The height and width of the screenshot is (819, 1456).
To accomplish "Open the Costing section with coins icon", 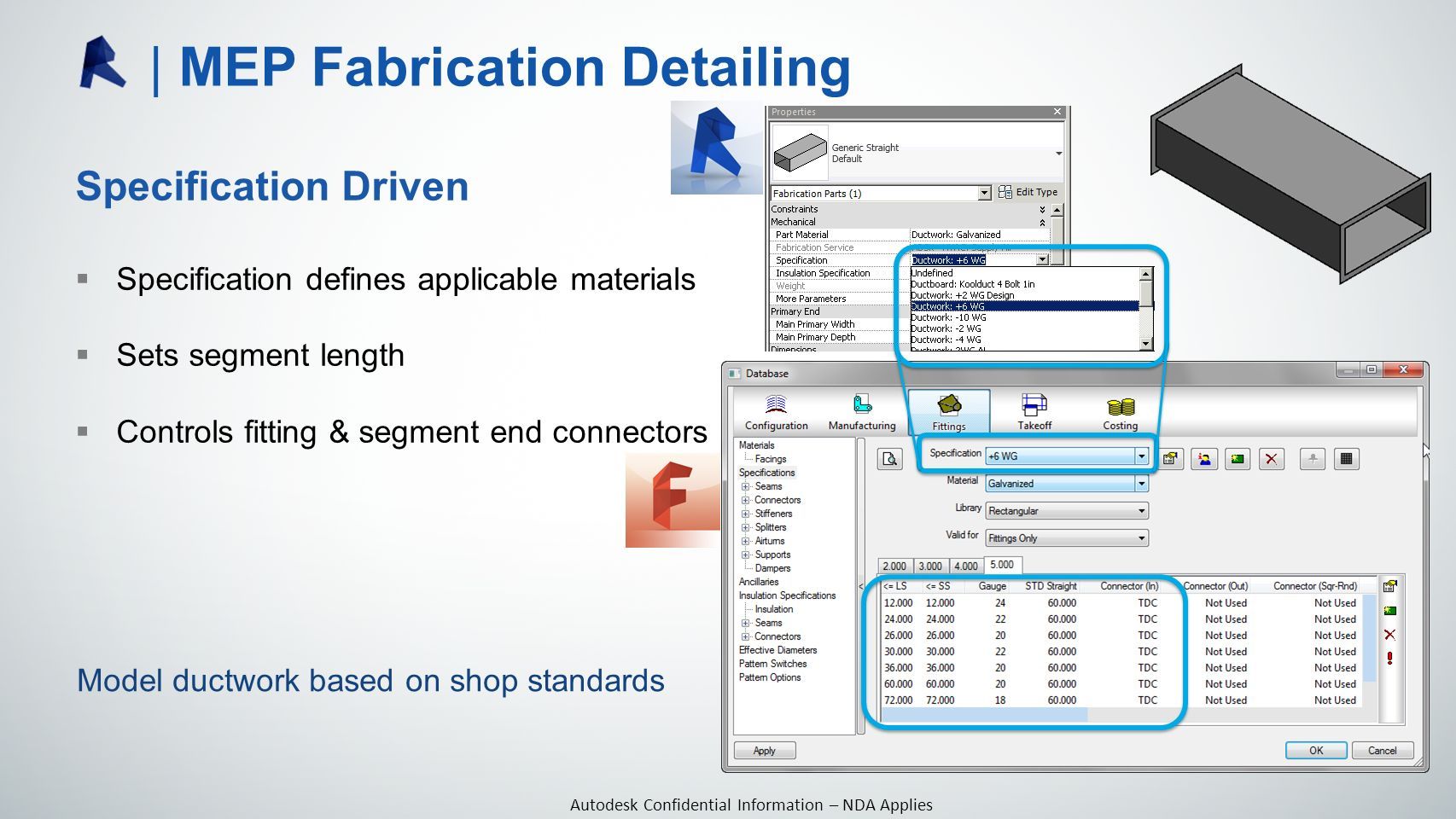I will pyautogui.click(x=1120, y=412).
